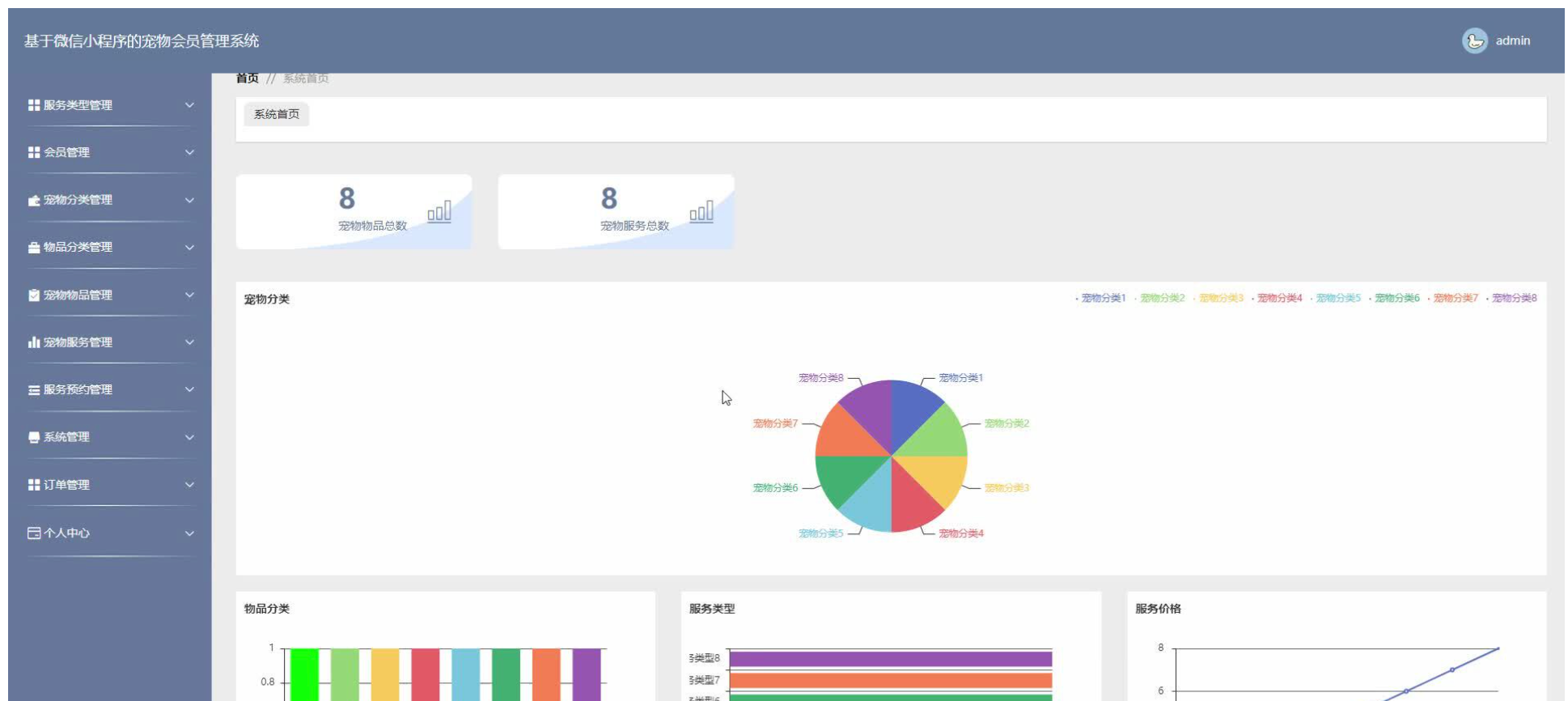Click the 首页 breadcrumb link

248,79
